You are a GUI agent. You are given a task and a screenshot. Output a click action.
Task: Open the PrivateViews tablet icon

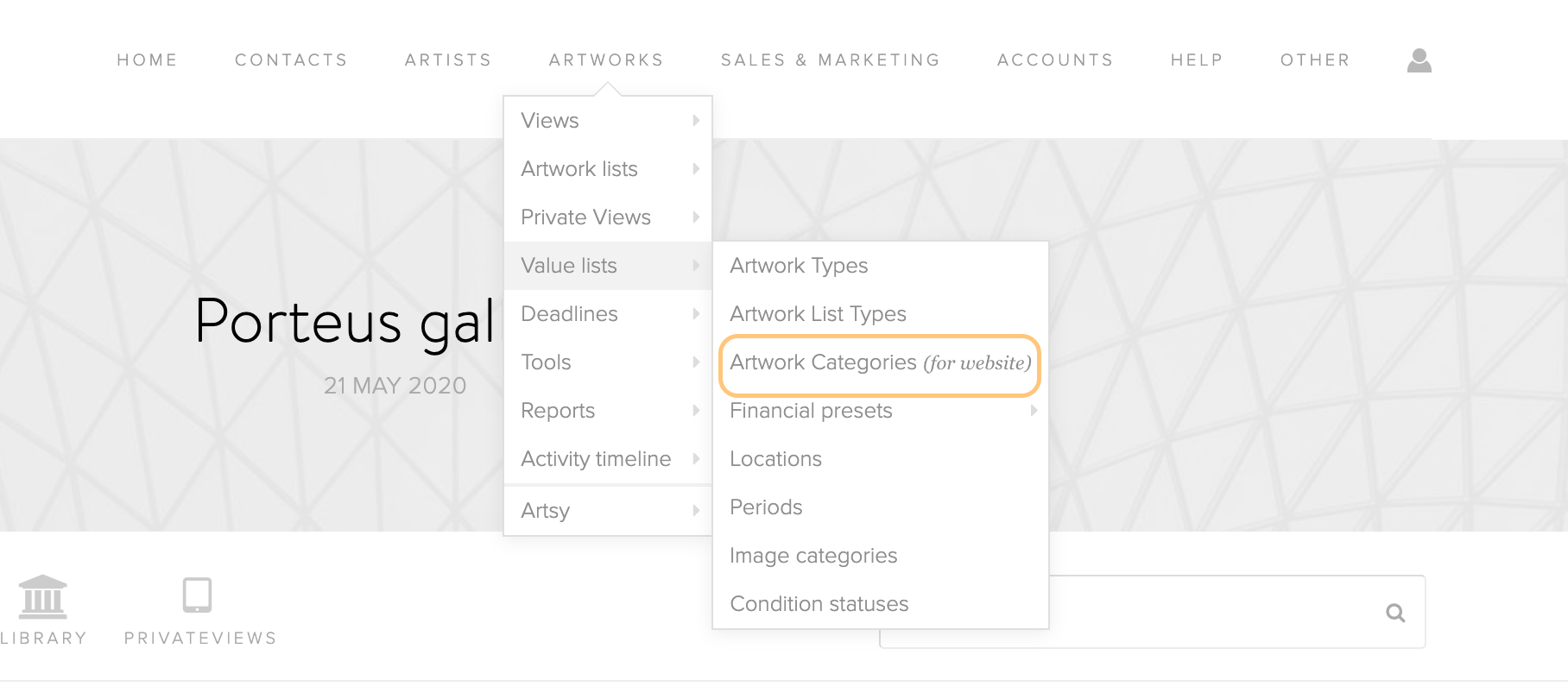[197, 595]
